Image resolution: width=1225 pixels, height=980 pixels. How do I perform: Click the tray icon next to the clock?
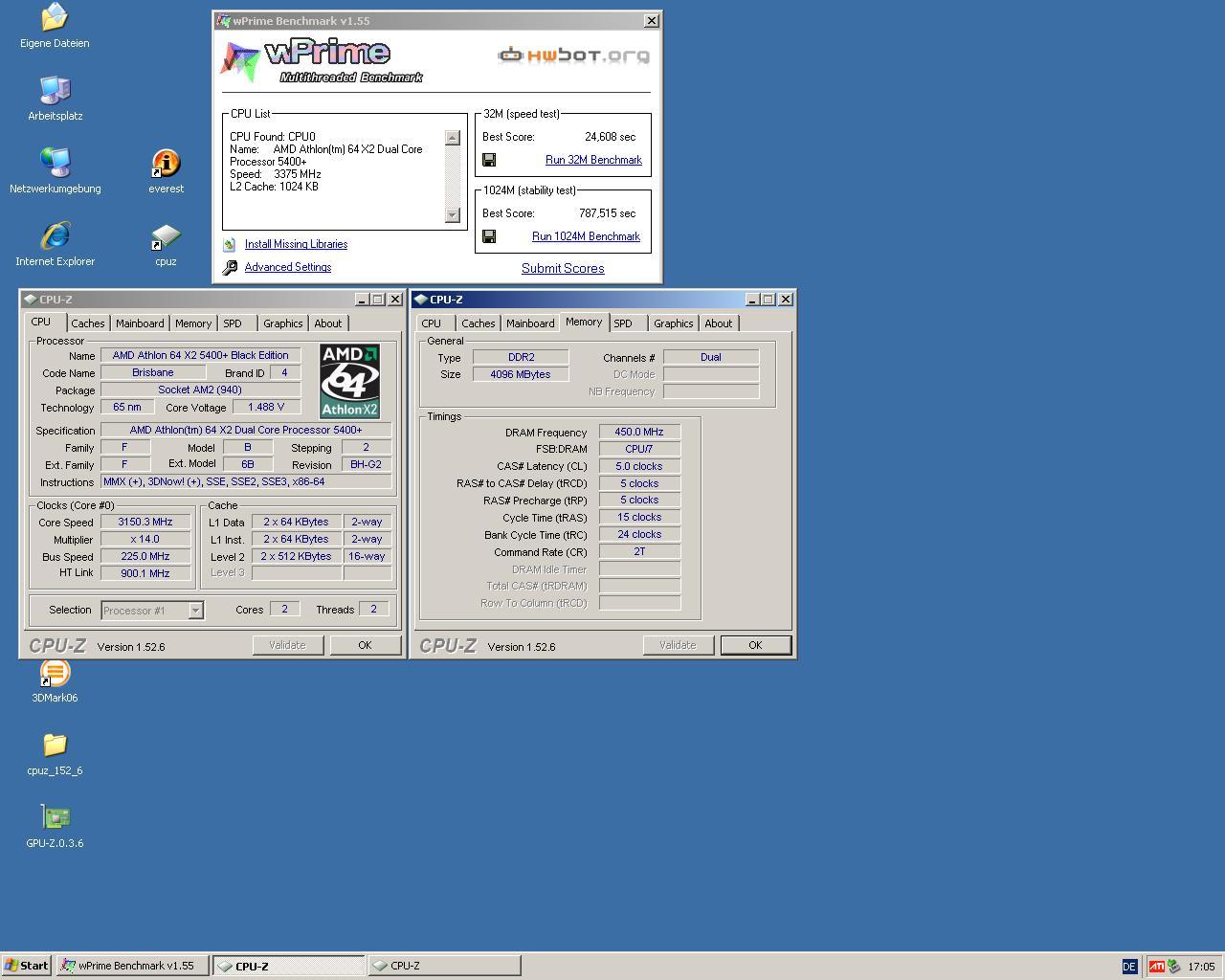(1174, 967)
